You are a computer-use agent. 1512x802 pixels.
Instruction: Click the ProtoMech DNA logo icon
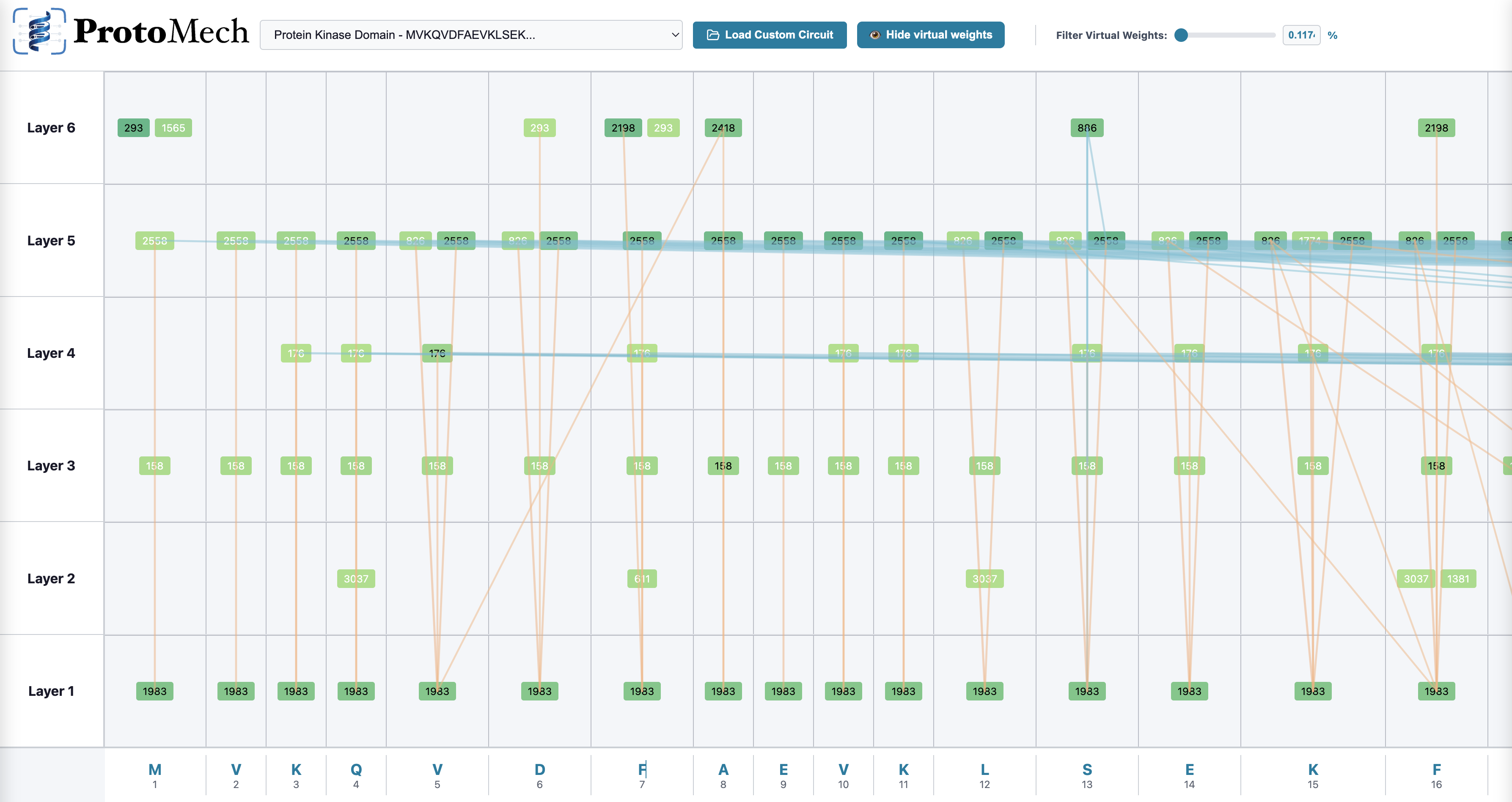tap(39, 32)
